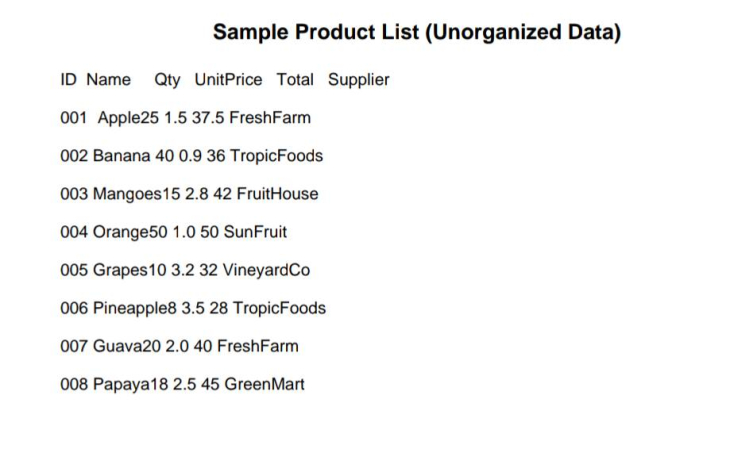The height and width of the screenshot is (468, 730).
Task: Place cursor on Supplier header word
Action: pyautogui.click(x=359, y=80)
